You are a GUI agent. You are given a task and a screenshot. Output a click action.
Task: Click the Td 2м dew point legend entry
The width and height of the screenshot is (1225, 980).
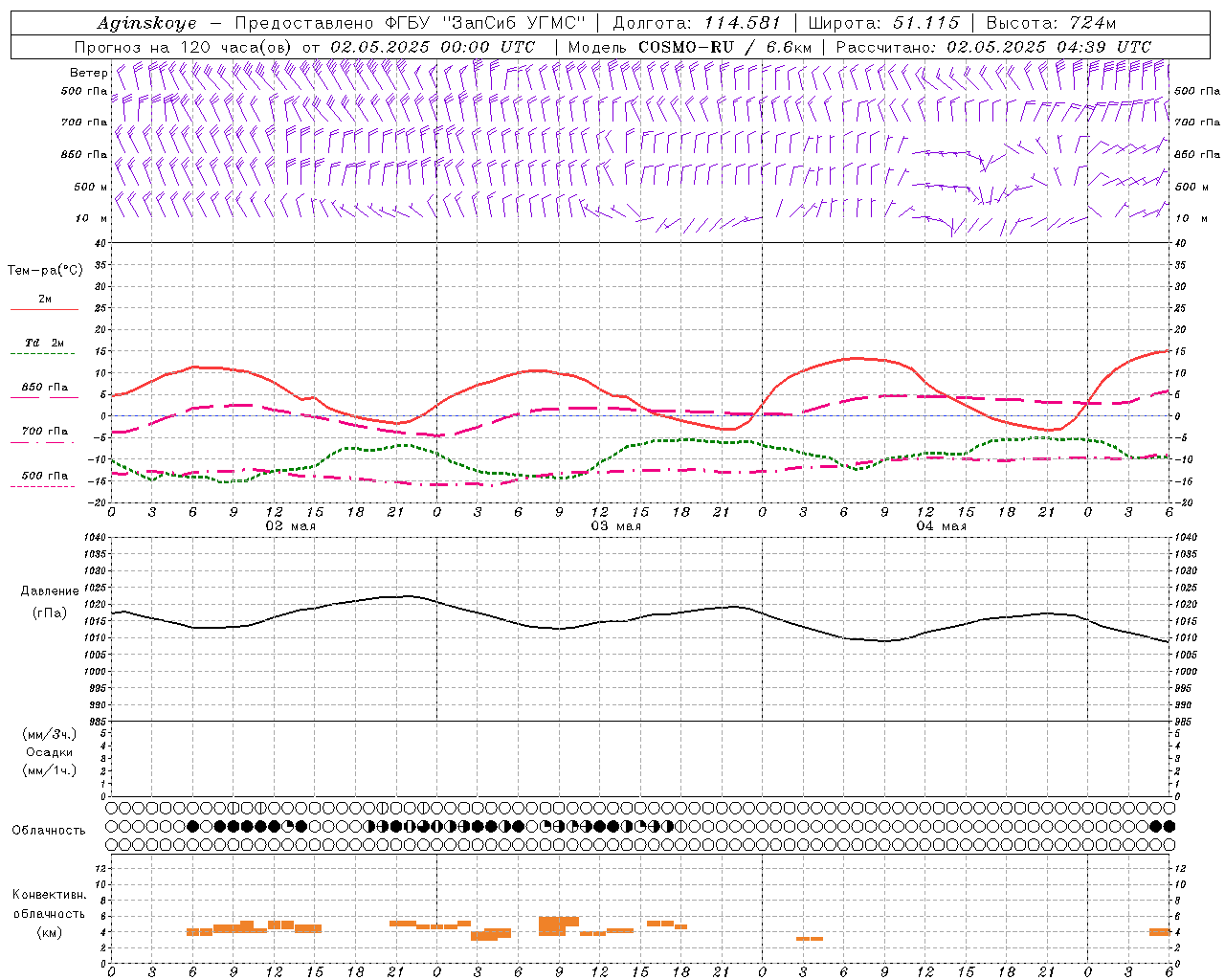[x=44, y=343]
